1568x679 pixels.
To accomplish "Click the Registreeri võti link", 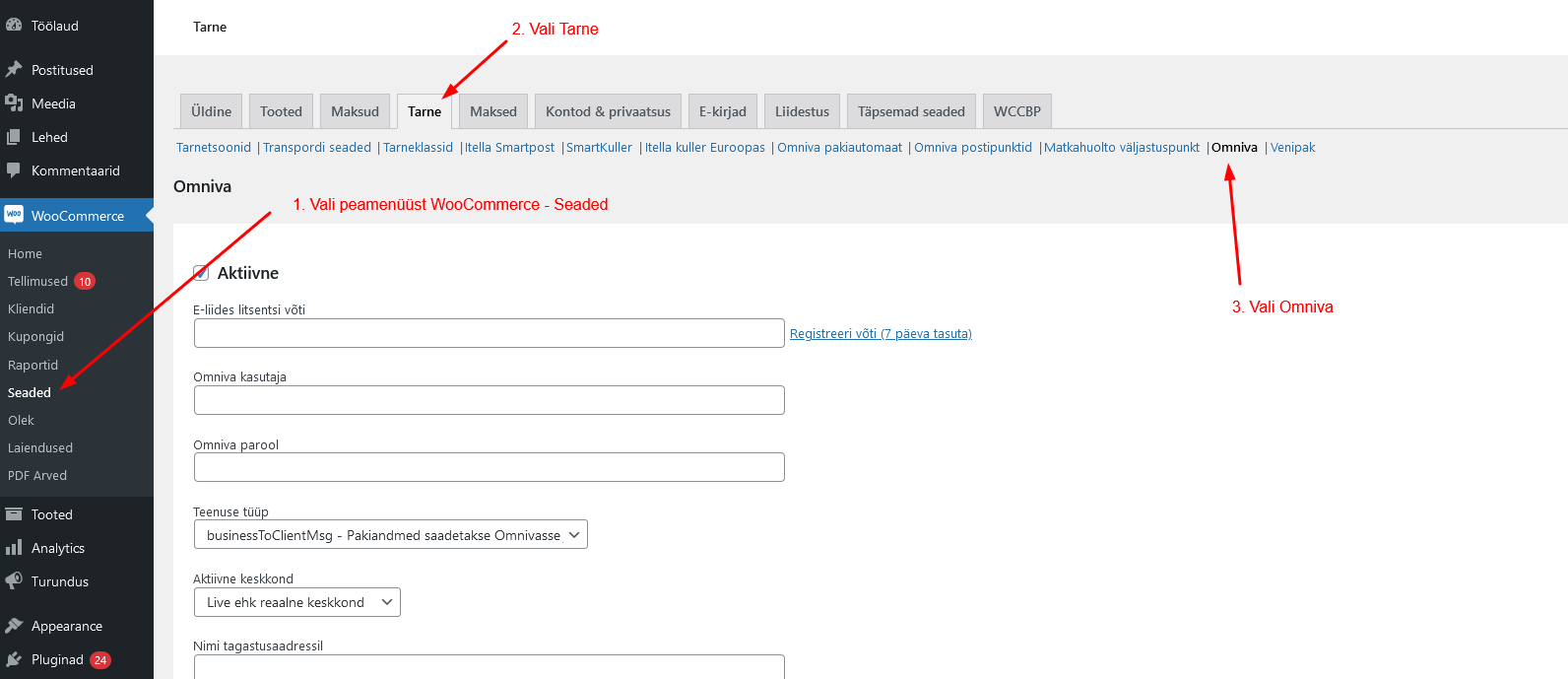I will [x=881, y=334].
